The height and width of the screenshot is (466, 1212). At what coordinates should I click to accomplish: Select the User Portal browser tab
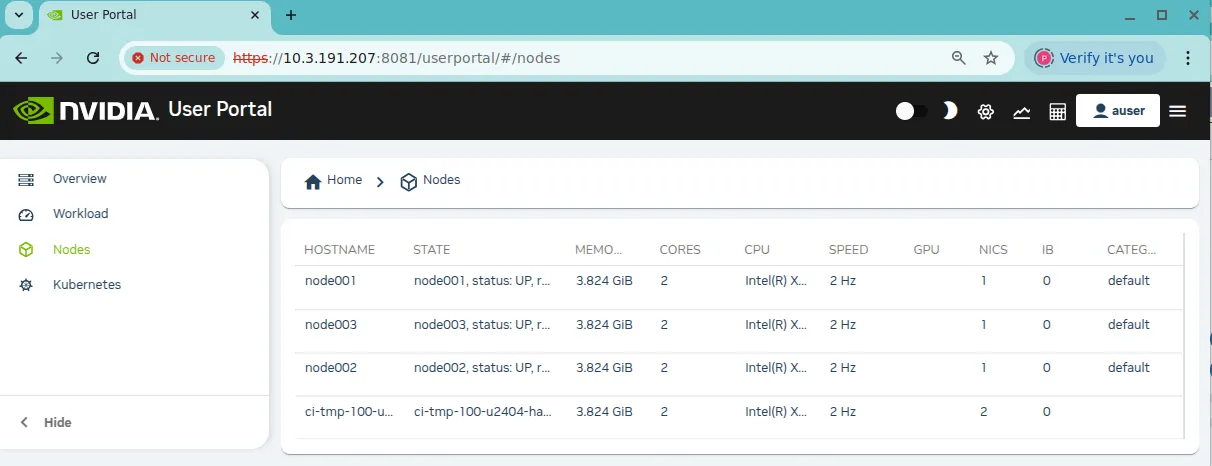[x=153, y=17]
